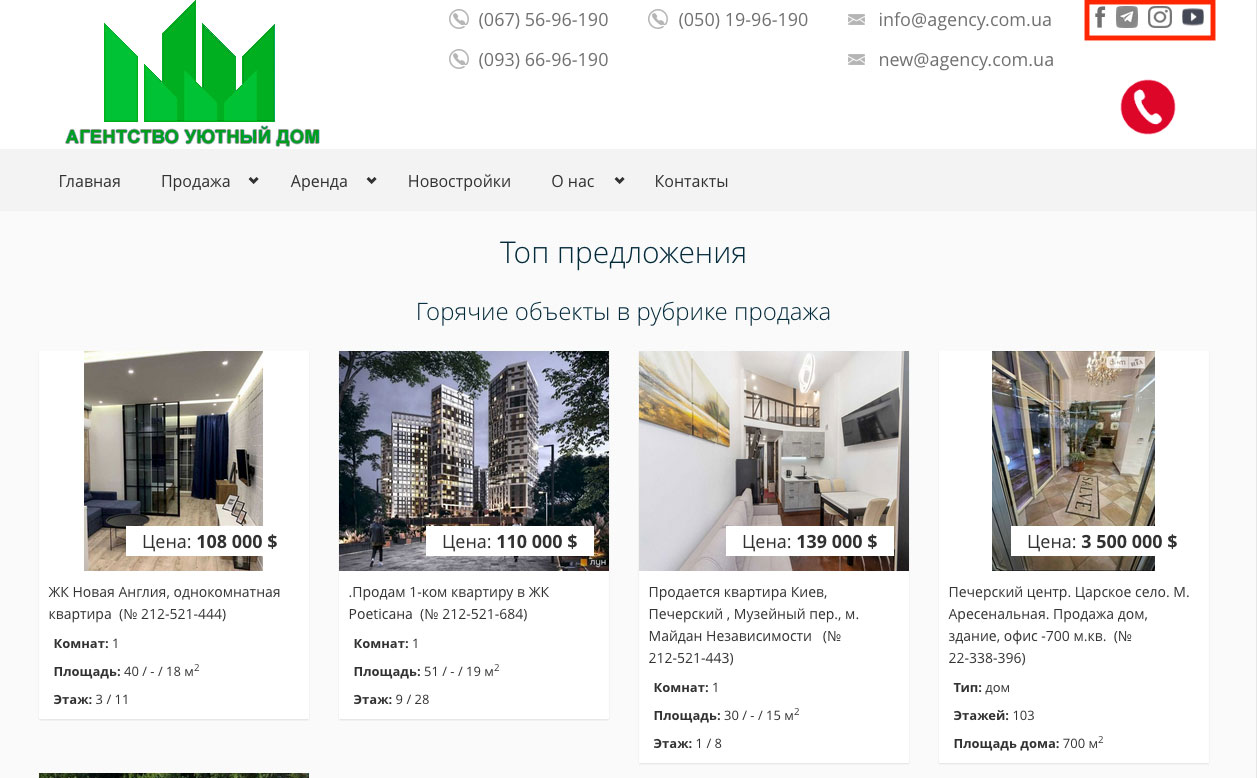The image size is (1257, 778).
Task: Open Контакты menu item
Action: [691, 181]
